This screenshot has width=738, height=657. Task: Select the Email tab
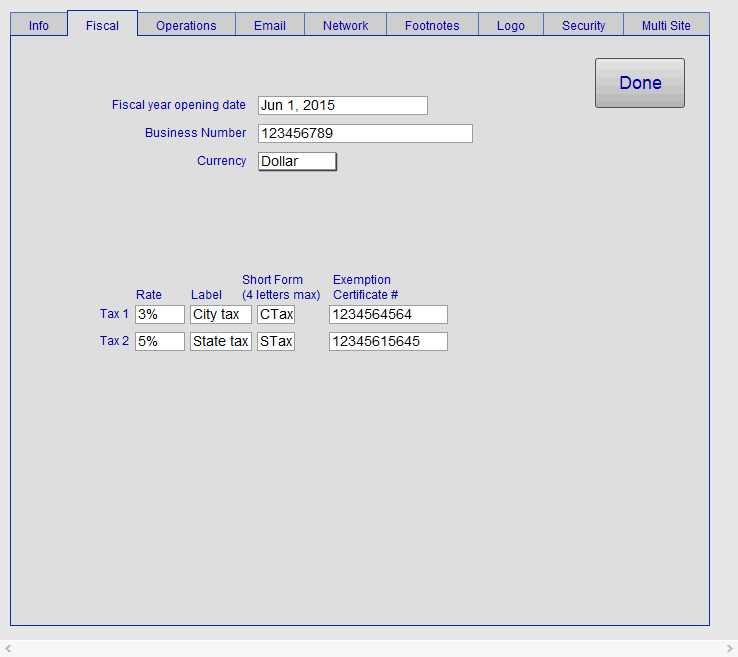pyautogui.click(x=270, y=25)
